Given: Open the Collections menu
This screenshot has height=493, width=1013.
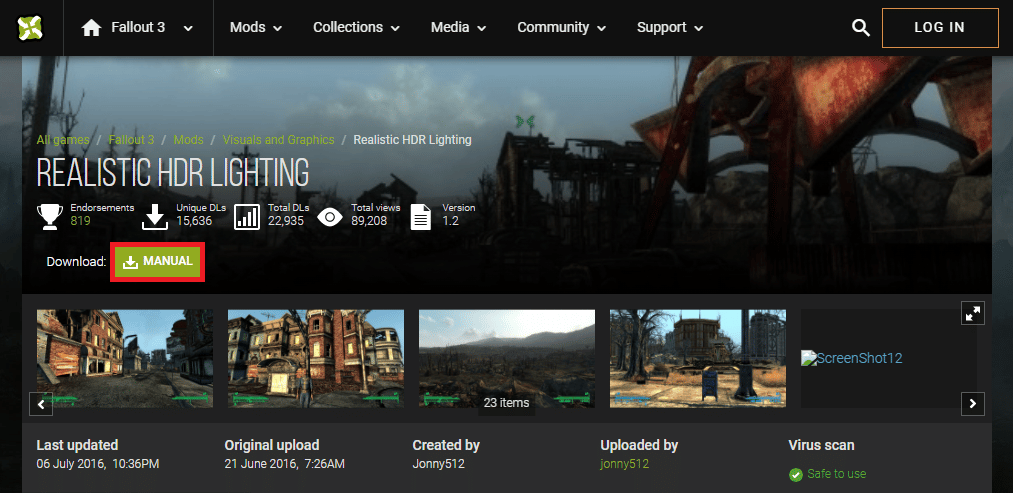Looking at the screenshot, I should [356, 28].
